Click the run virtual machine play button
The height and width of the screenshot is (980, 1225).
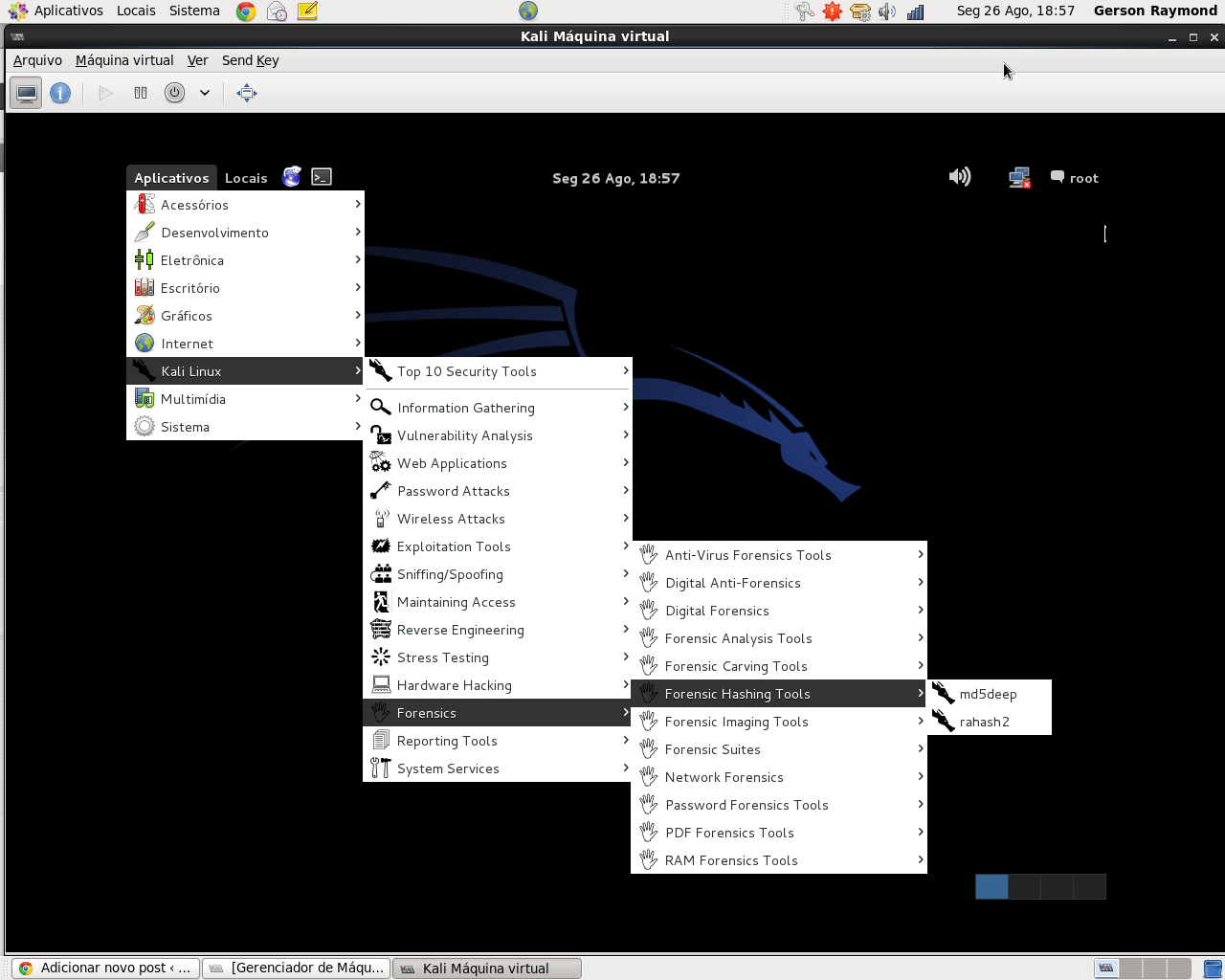[x=105, y=93]
